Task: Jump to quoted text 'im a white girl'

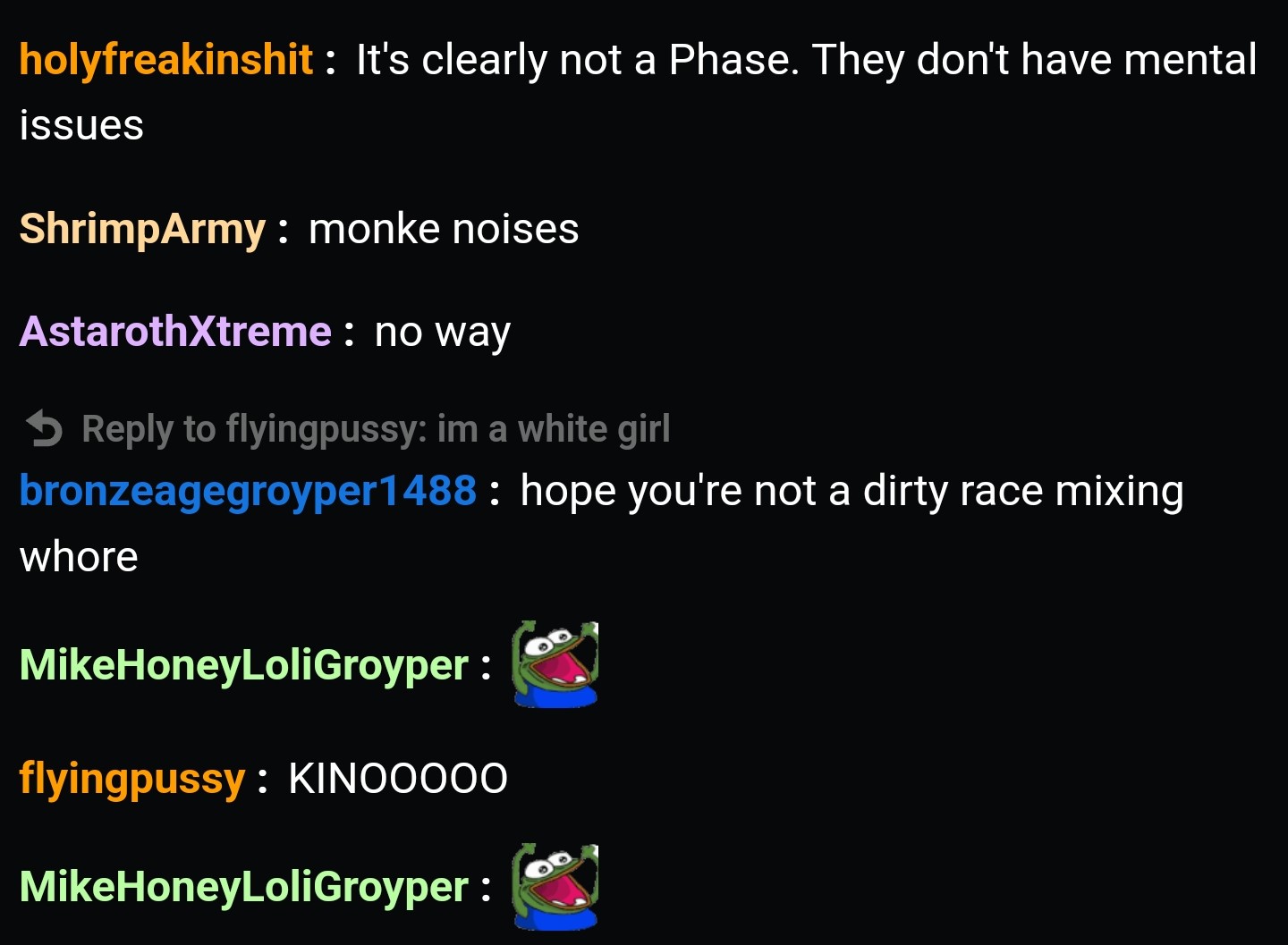Action: point(554,429)
